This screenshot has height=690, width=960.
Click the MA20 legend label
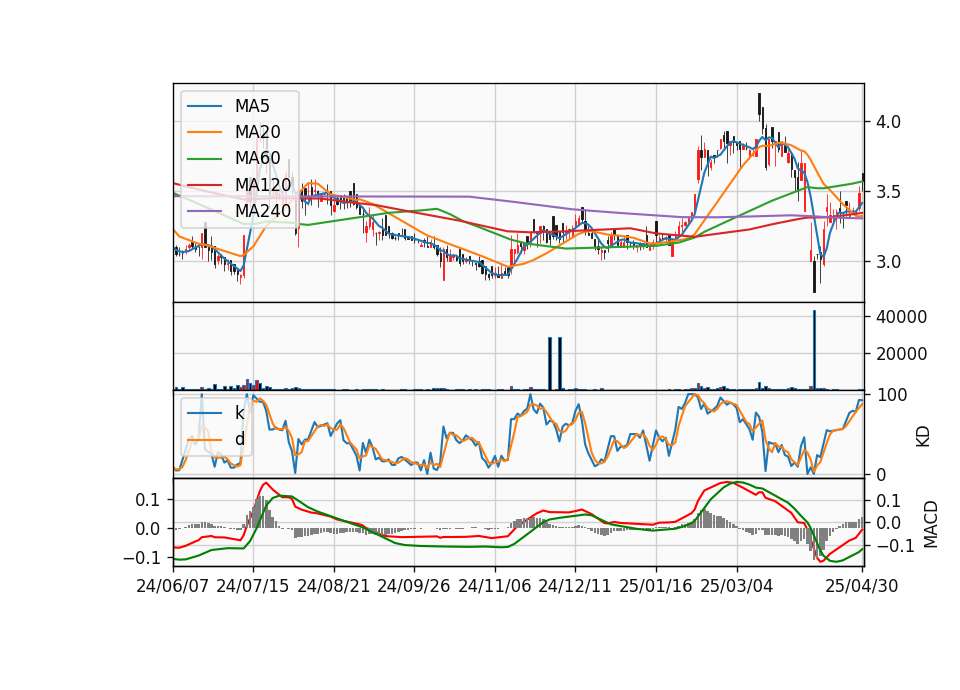tap(257, 132)
